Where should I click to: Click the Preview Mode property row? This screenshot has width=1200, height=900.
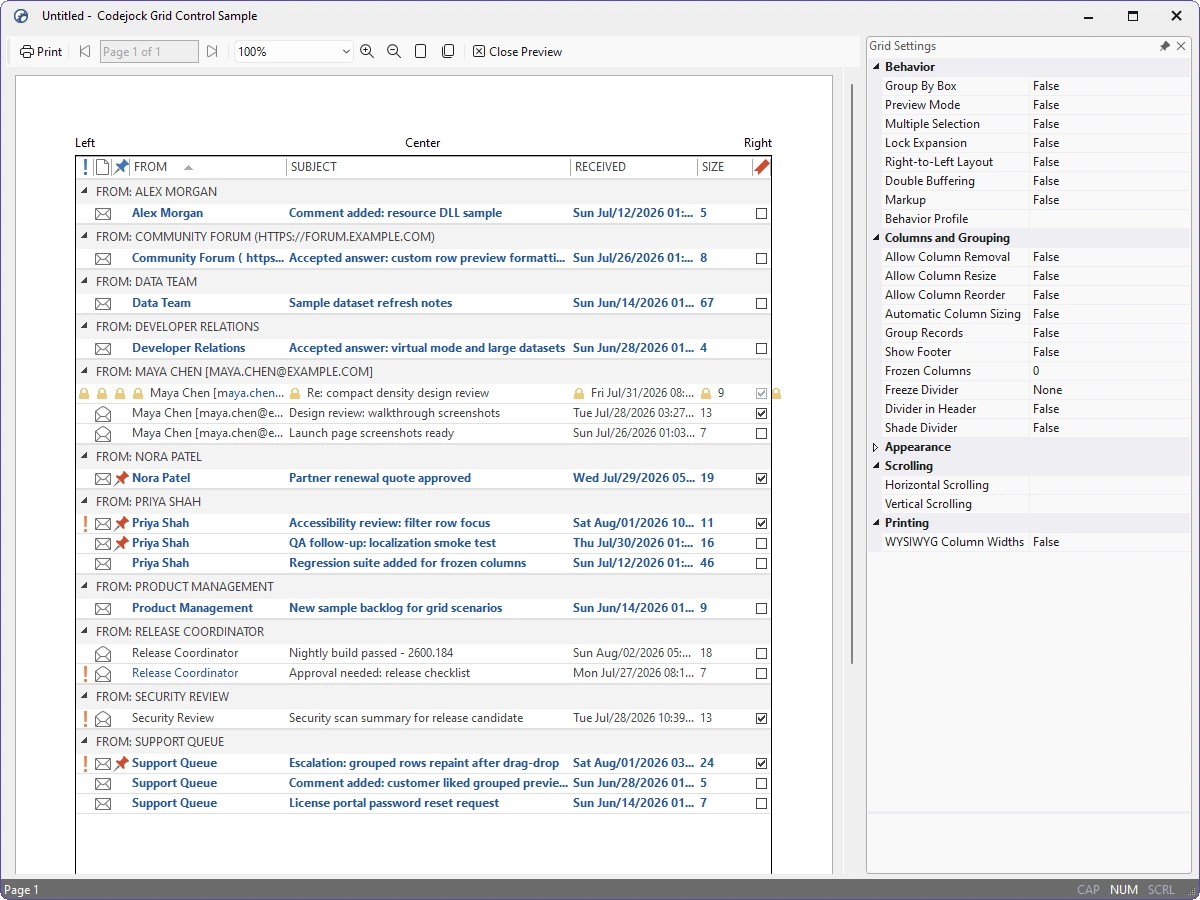1029,105
